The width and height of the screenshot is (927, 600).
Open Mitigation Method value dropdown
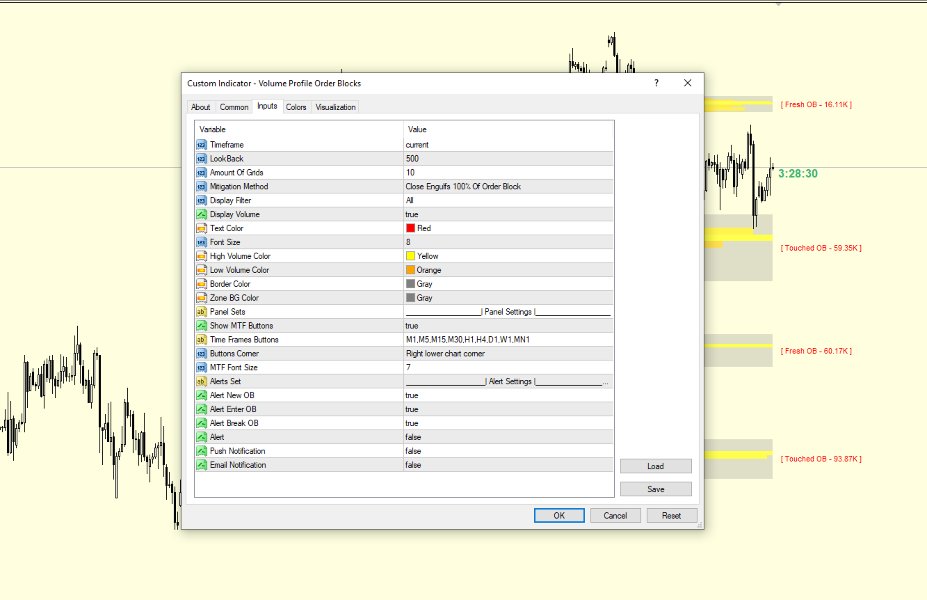pos(508,186)
